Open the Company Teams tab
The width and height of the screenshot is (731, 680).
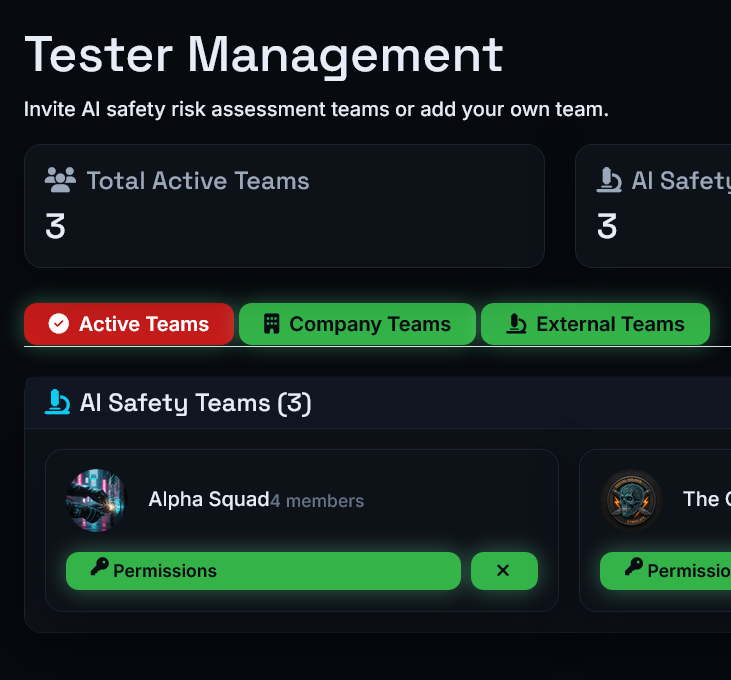(357, 324)
